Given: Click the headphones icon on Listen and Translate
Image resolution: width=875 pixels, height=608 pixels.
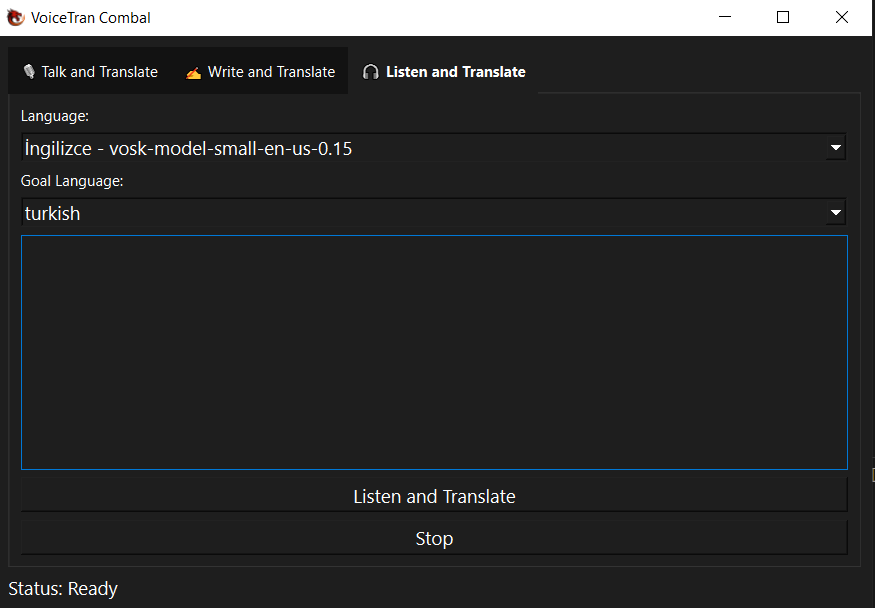Looking at the screenshot, I should click(370, 71).
